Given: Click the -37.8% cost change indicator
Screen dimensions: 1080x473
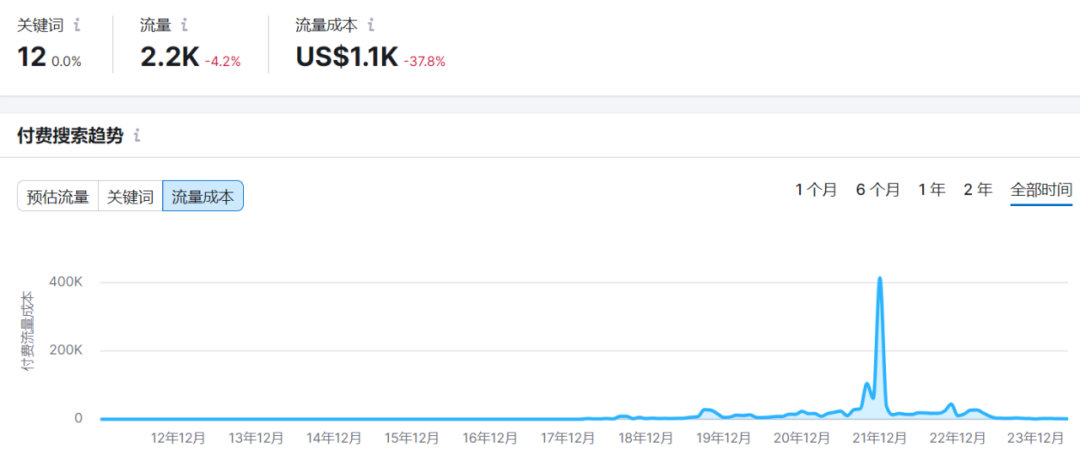Looking at the screenshot, I should pyautogui.click(x=425, y=61).
